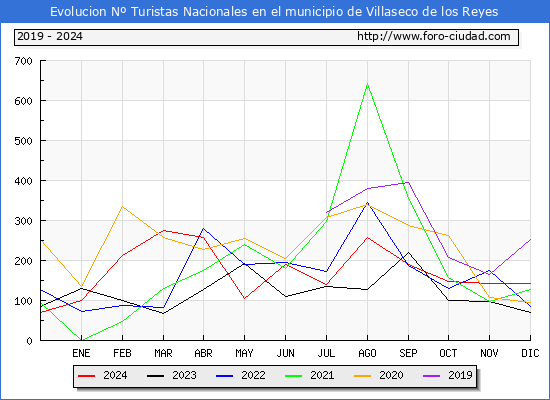Click the MAR month axis label

tap(163, 353)
